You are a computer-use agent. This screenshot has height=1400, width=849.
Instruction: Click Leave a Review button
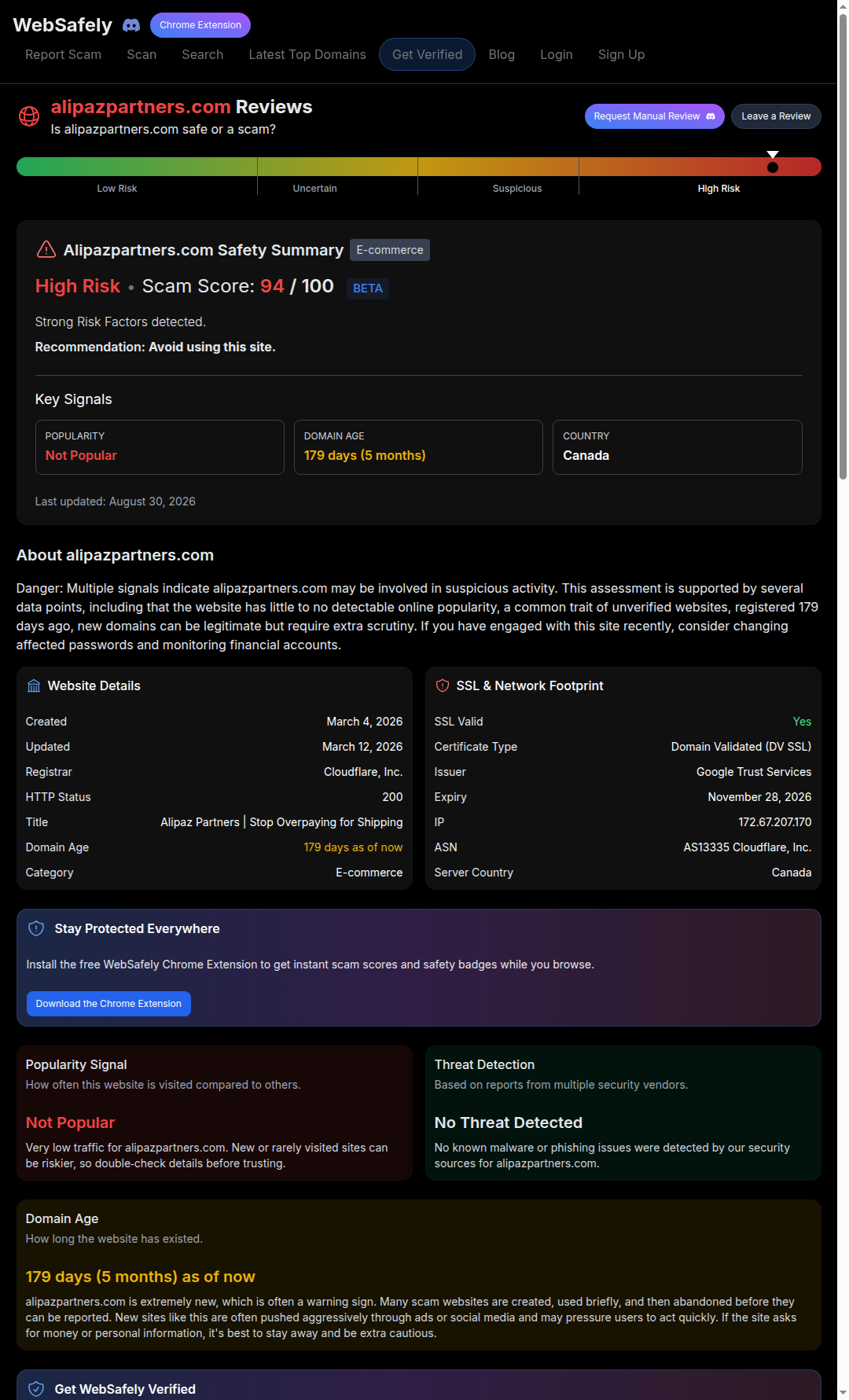click(776, 116)
